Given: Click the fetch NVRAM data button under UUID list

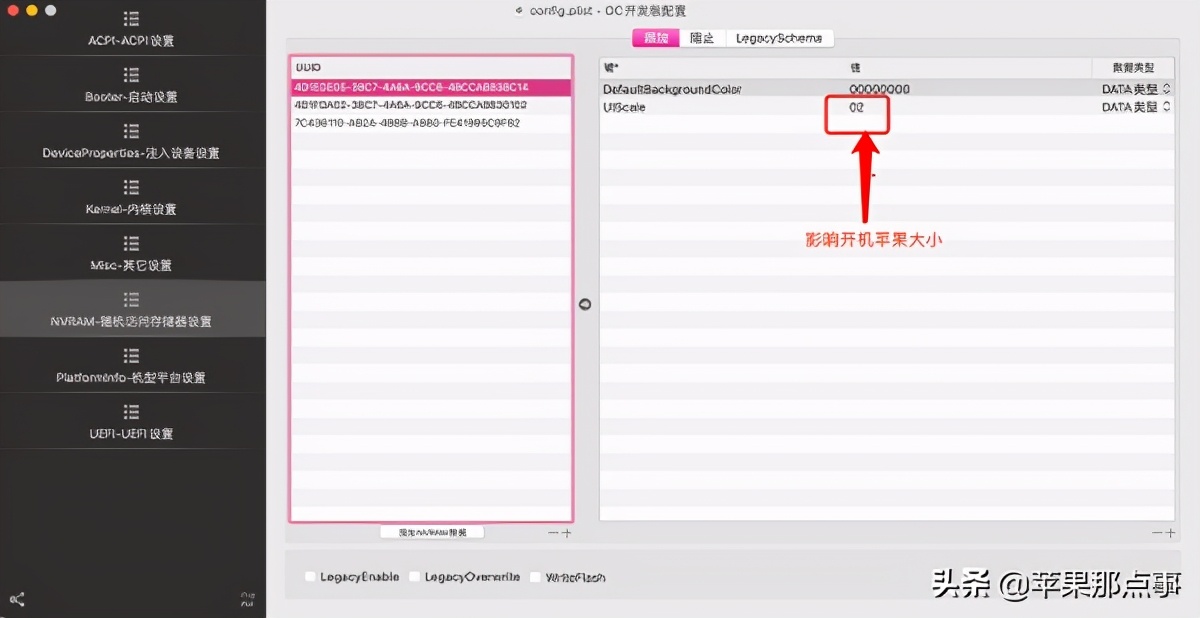Looking at the screenshot, I should pos(432,532).
